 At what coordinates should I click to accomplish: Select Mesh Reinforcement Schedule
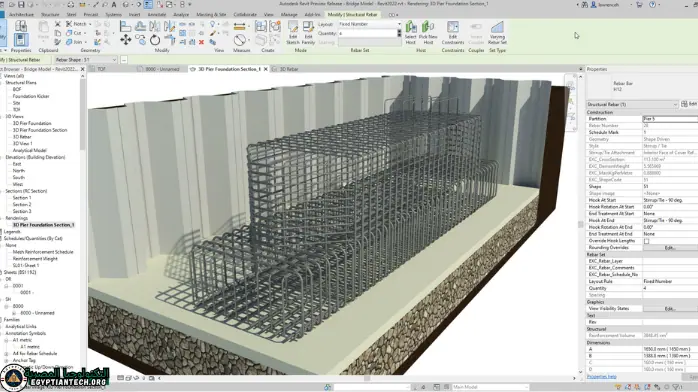(43, 252)
